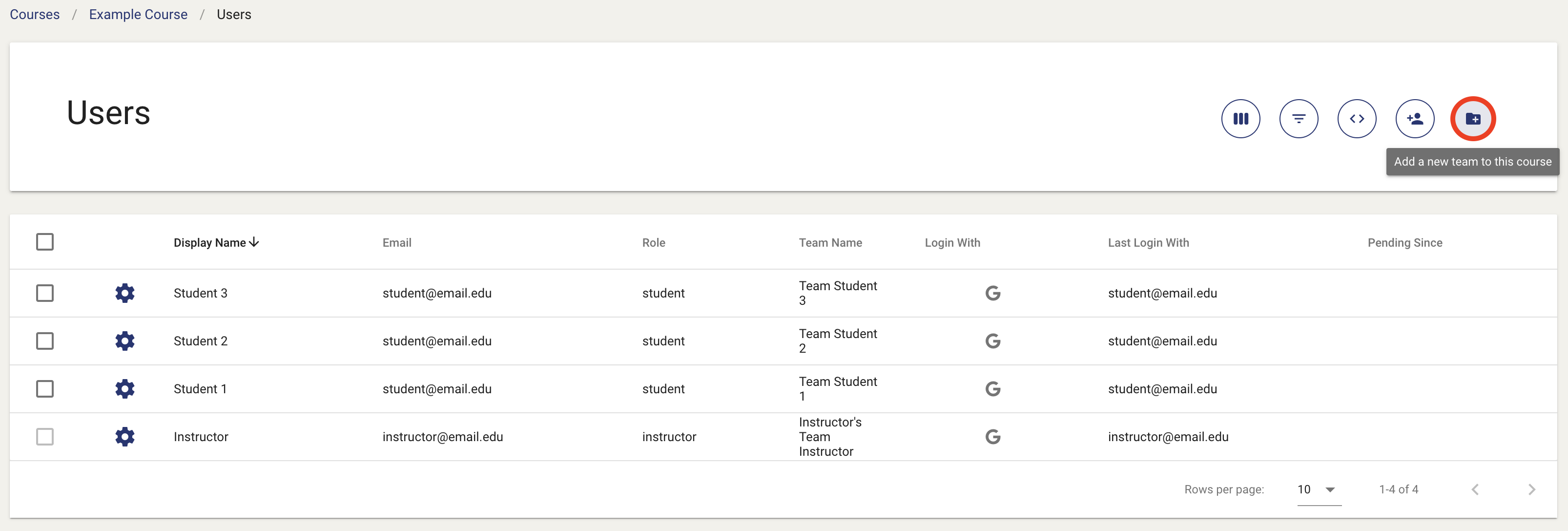Open settings gear for Student 2
Image resolution: width=1568 pixels, height=531 pixels.
pyautogui.click(x=125, y=341)
